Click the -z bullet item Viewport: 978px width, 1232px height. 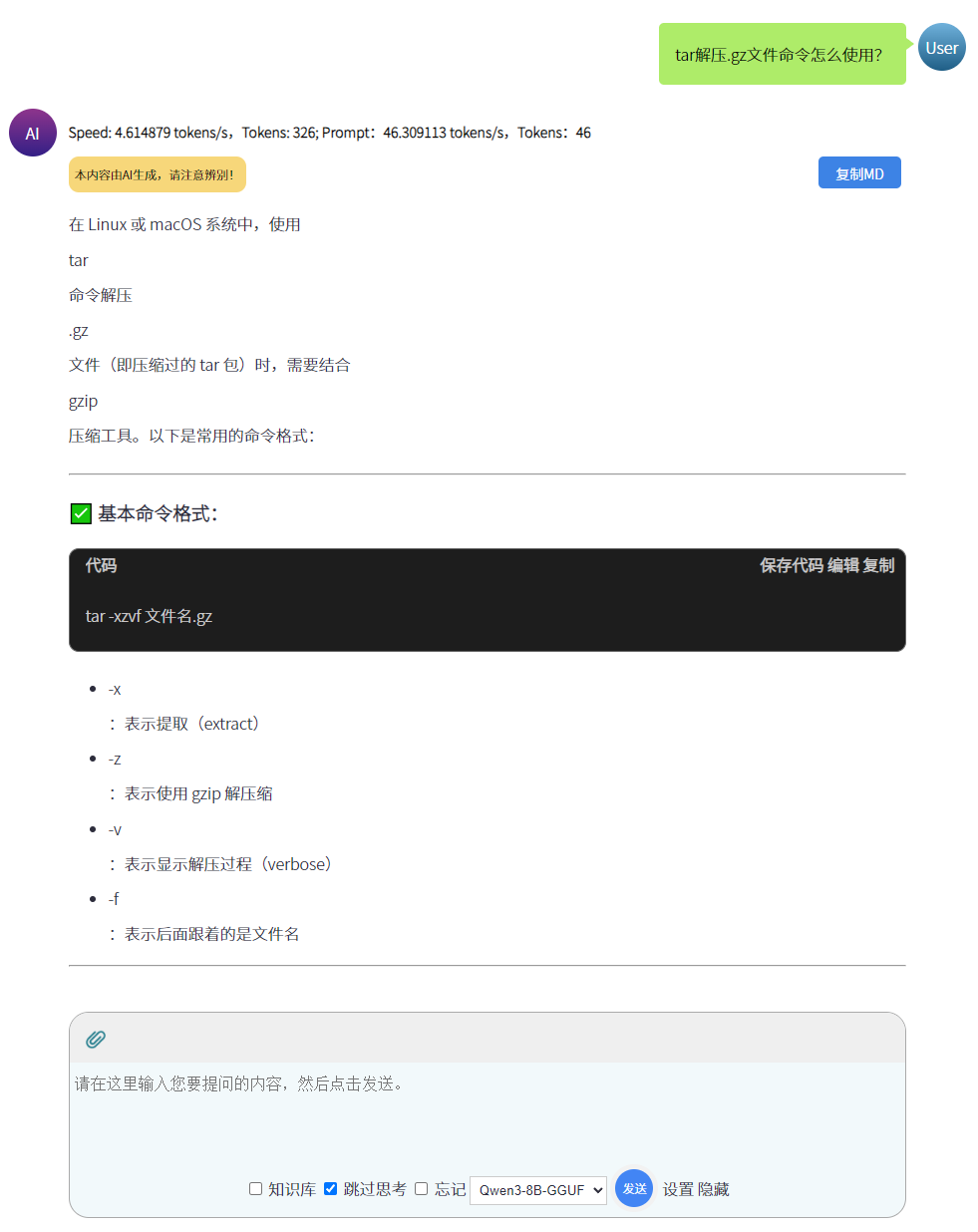pos(115,759)
